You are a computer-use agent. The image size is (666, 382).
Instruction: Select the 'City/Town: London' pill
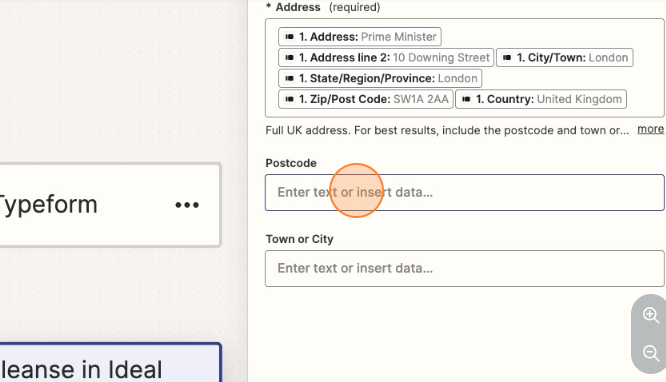coord(564,57)
